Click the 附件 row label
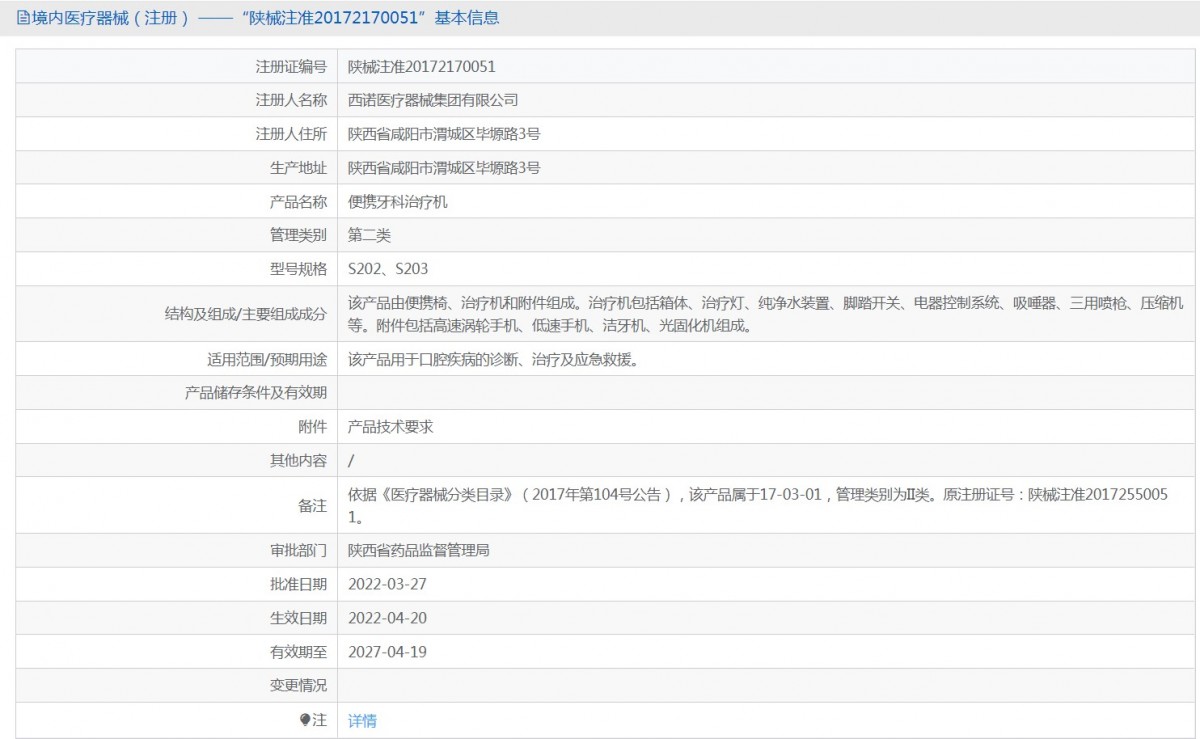1200x739 pixels. pyautogui.click(x=313, y=426)
